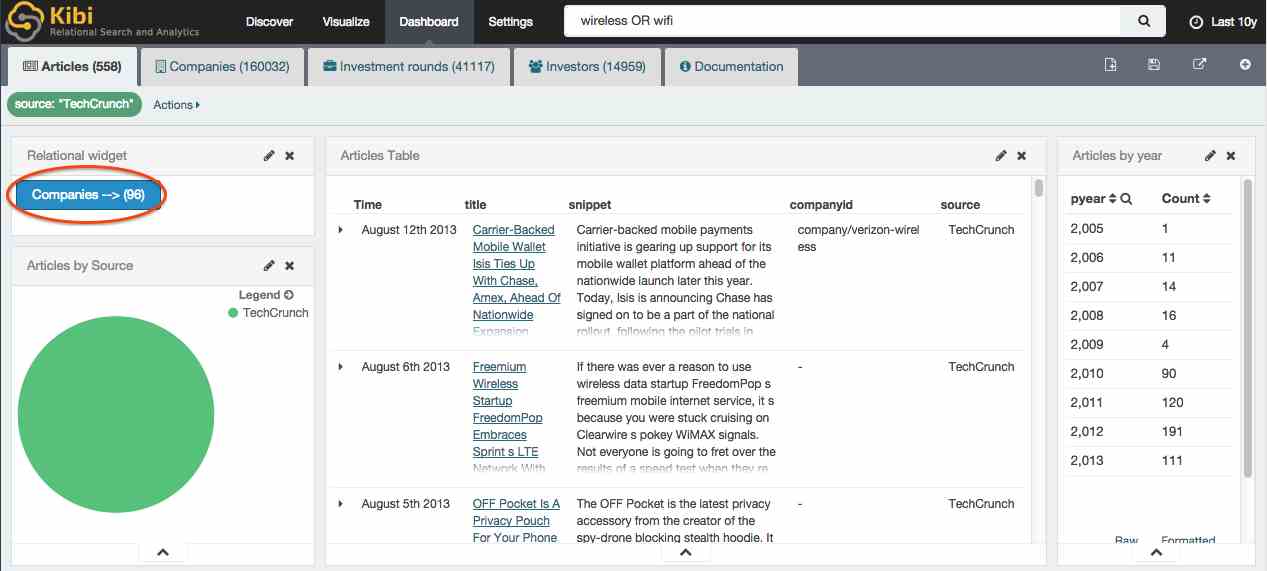Edit the Articles by year panel
The width and height of the screenshot is (1267, 571).
[1210, 156]
